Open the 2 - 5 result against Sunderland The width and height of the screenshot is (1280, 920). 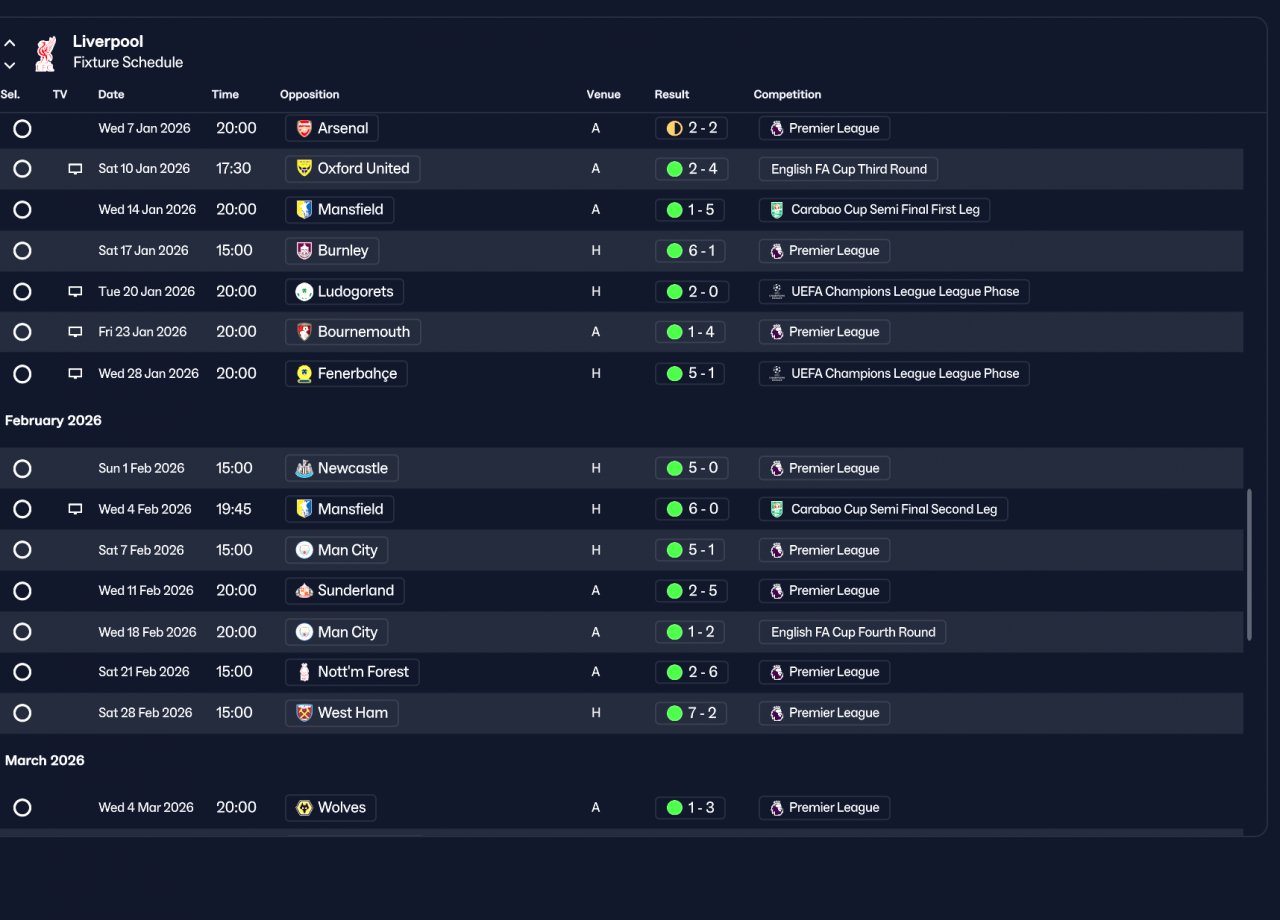(x=691, y=591)
